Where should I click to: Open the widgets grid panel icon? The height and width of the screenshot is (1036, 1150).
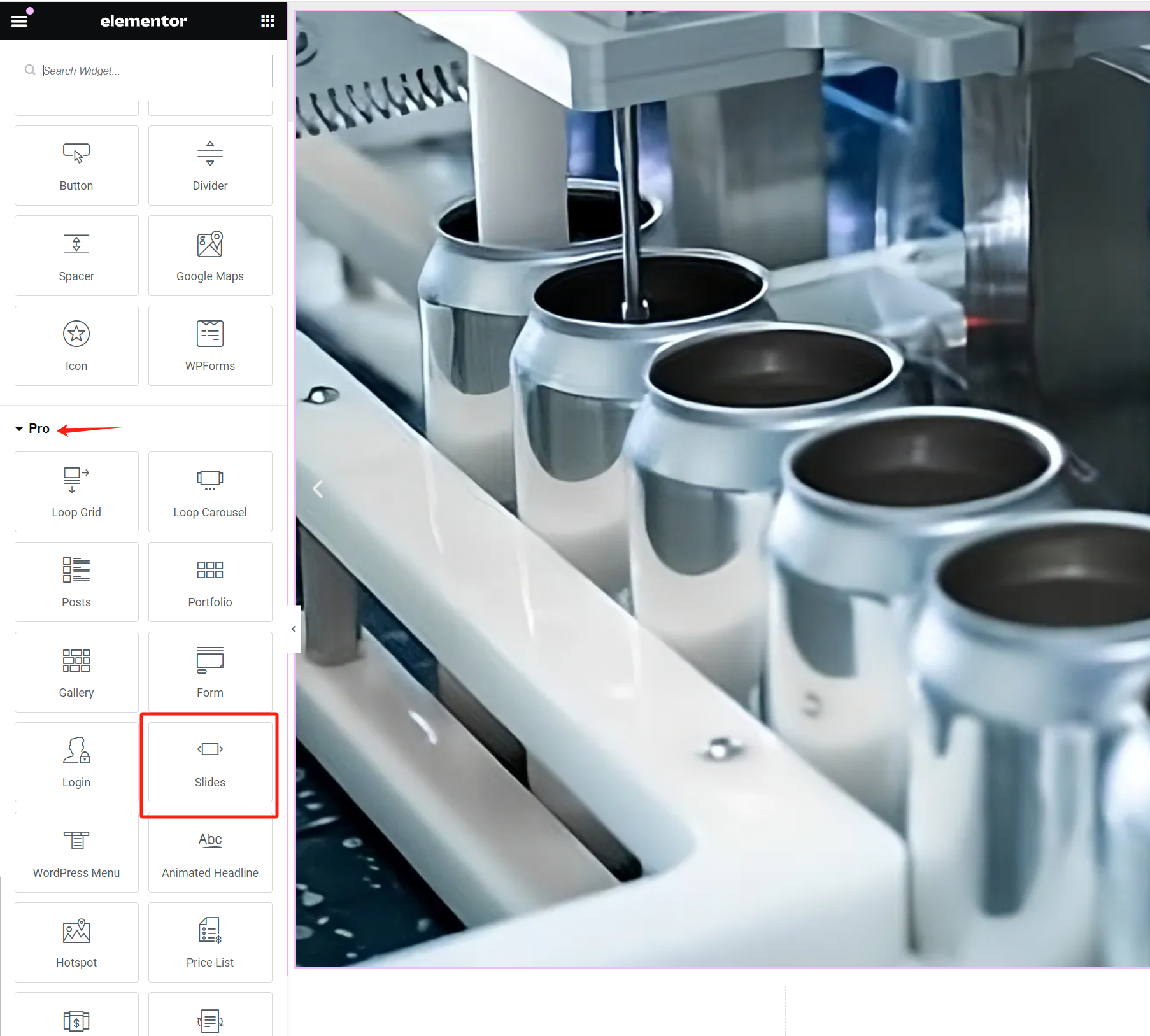(x=267, y=21)
